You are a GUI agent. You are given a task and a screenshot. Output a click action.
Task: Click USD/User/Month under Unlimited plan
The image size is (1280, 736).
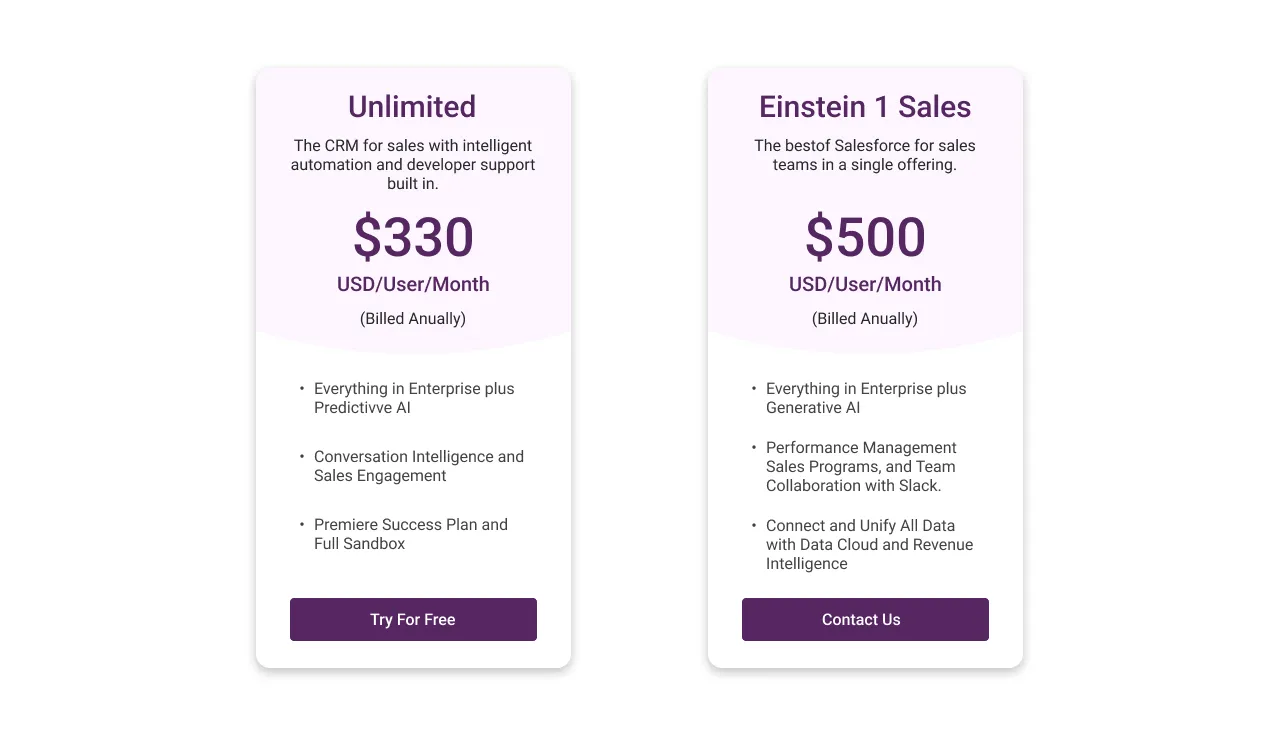412,284
